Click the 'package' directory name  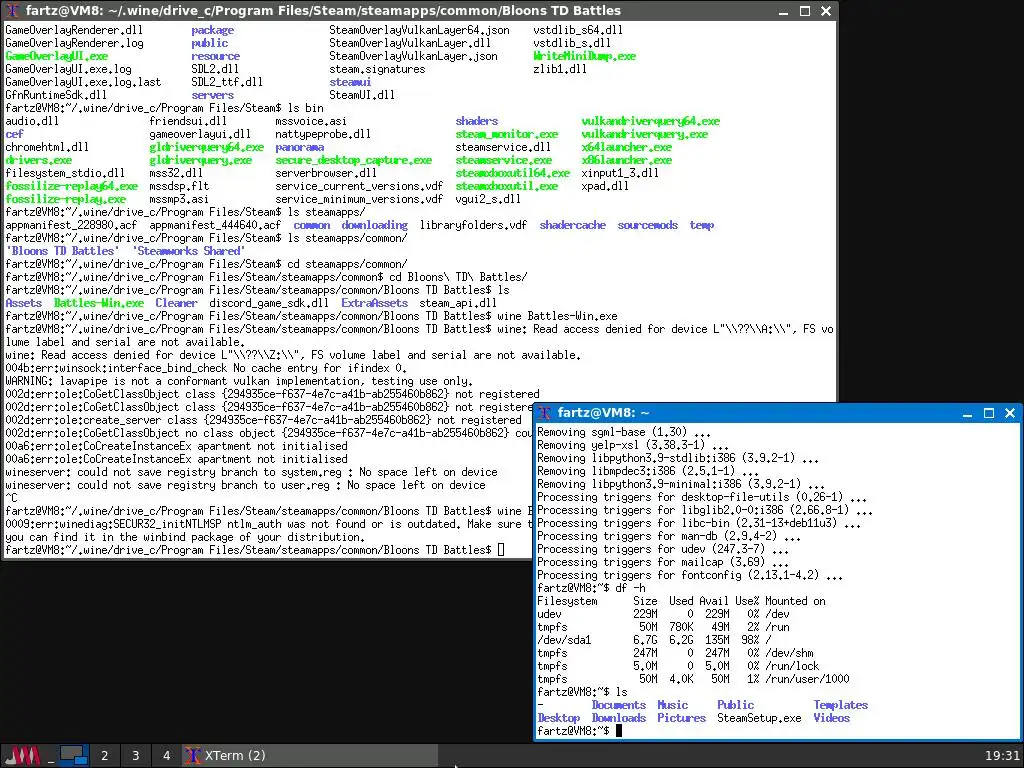[212, 30]
